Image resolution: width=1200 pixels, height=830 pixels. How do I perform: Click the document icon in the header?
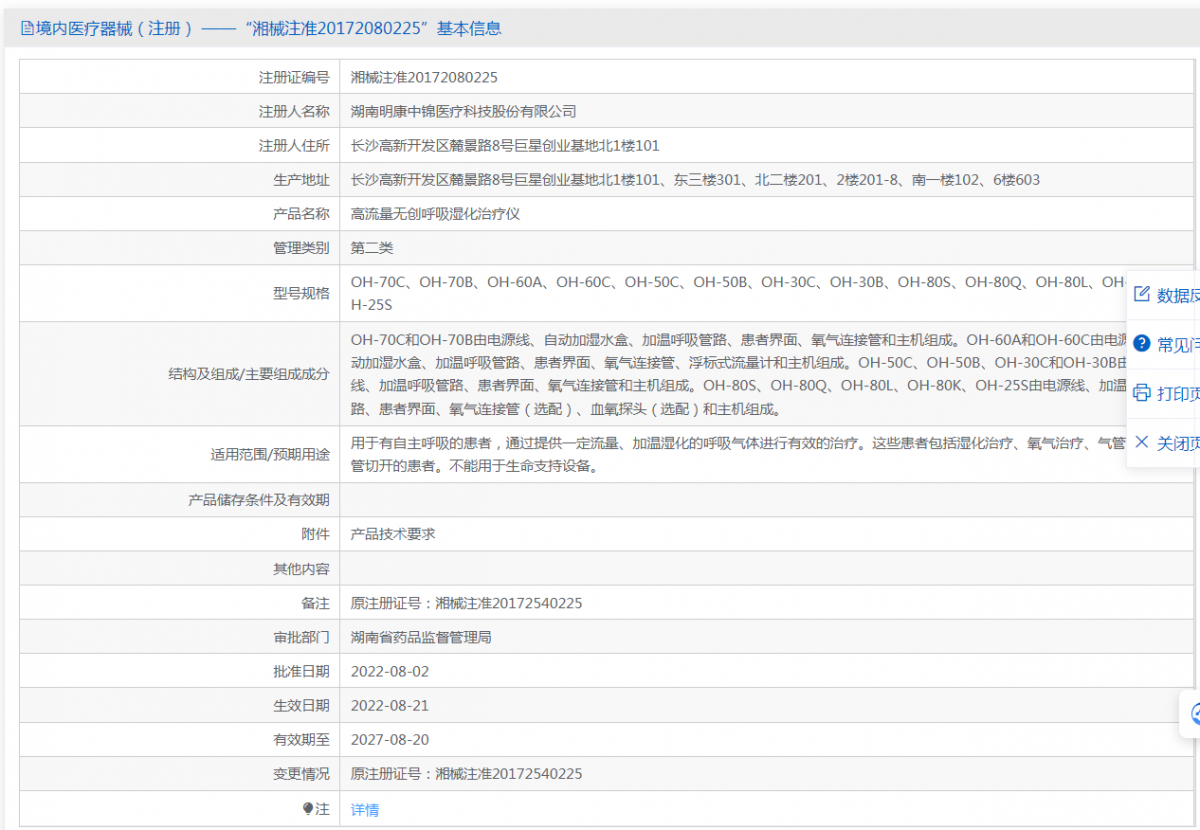click(x=27, y=29)
